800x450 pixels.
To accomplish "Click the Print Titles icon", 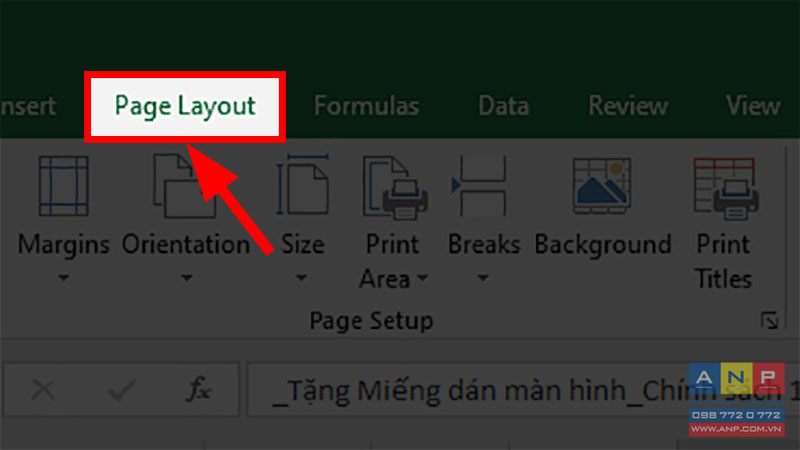I will 725,188.
